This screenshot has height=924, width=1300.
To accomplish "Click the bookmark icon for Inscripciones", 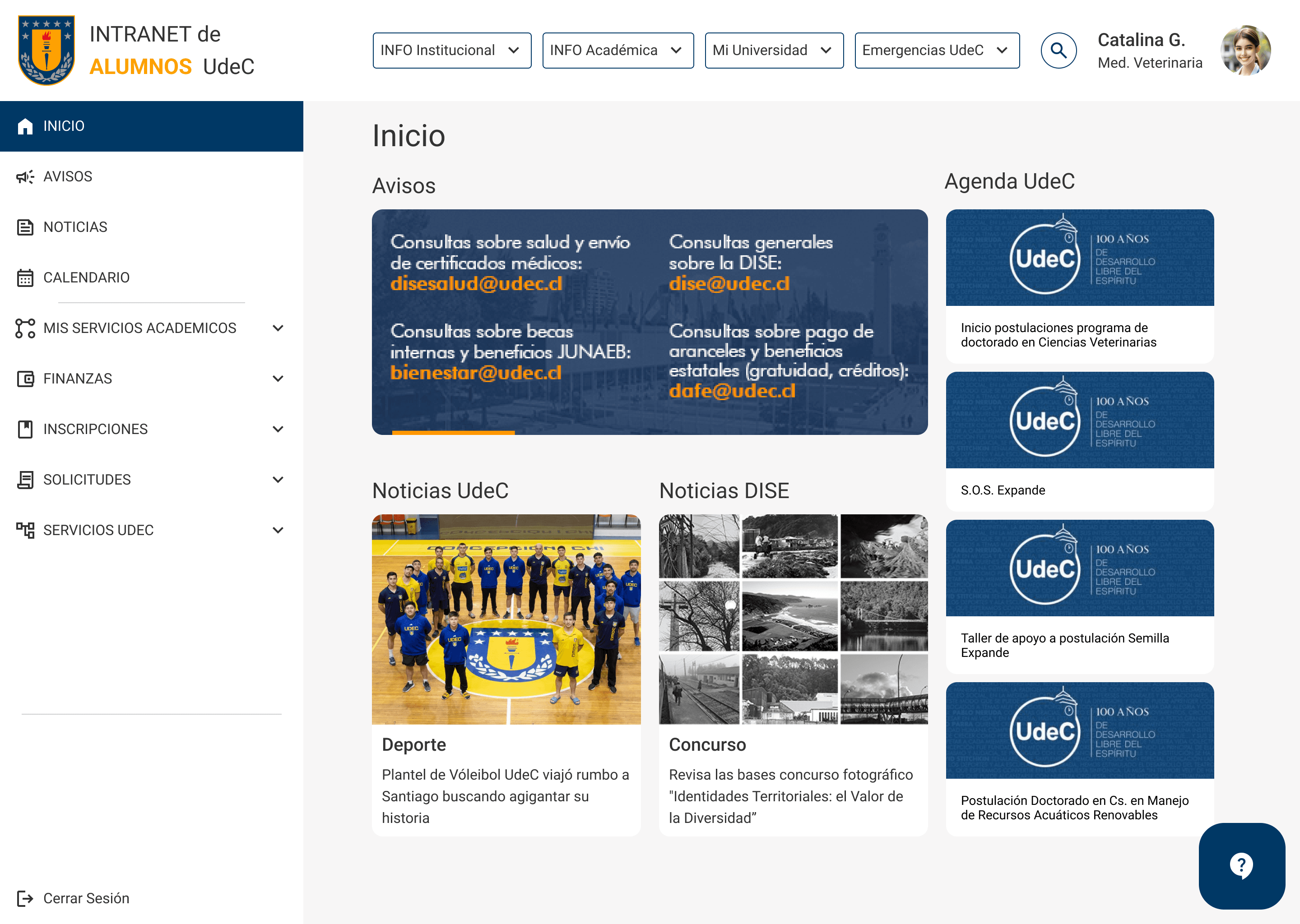I will pyautogui.click(x=25, y=429).
